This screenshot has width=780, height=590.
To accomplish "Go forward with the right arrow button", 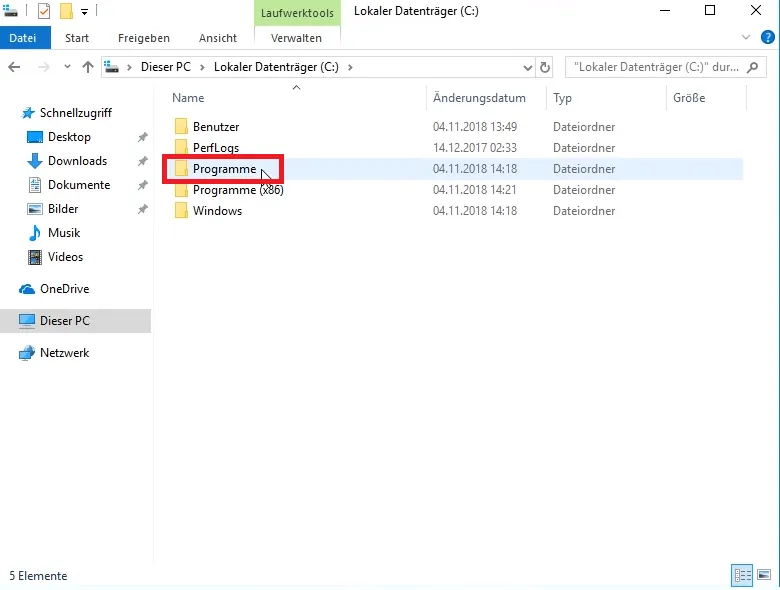I will click(x=44, y=67).
